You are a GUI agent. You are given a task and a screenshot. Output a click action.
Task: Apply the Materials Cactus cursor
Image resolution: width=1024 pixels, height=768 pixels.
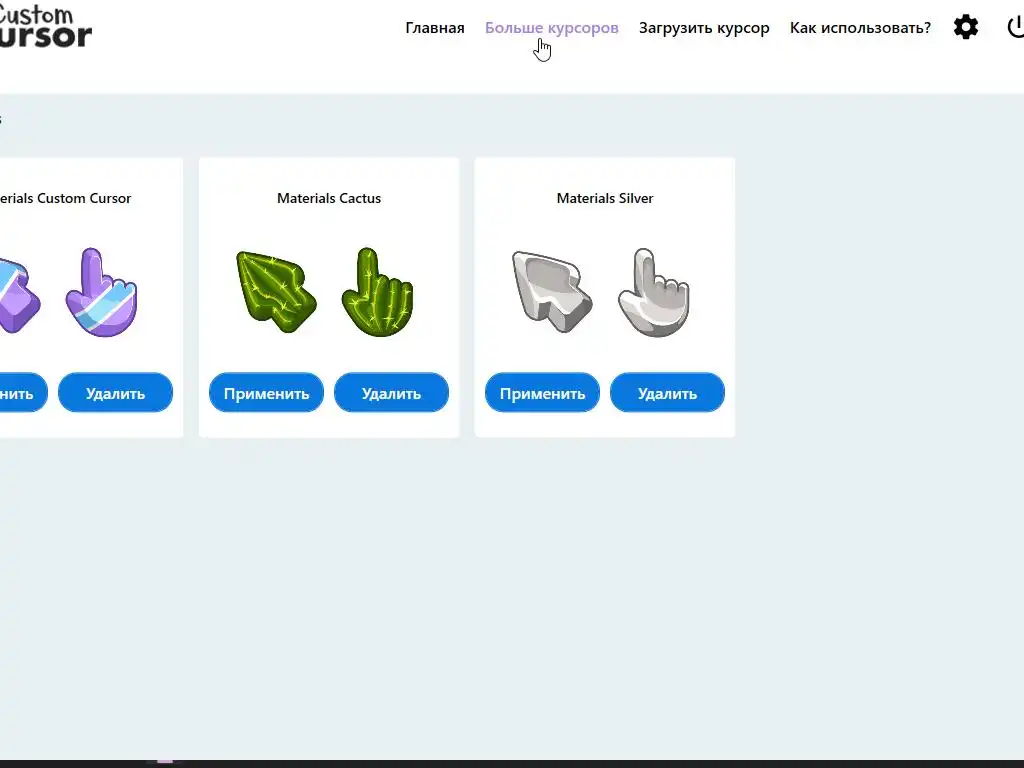[x=266, y=392]
